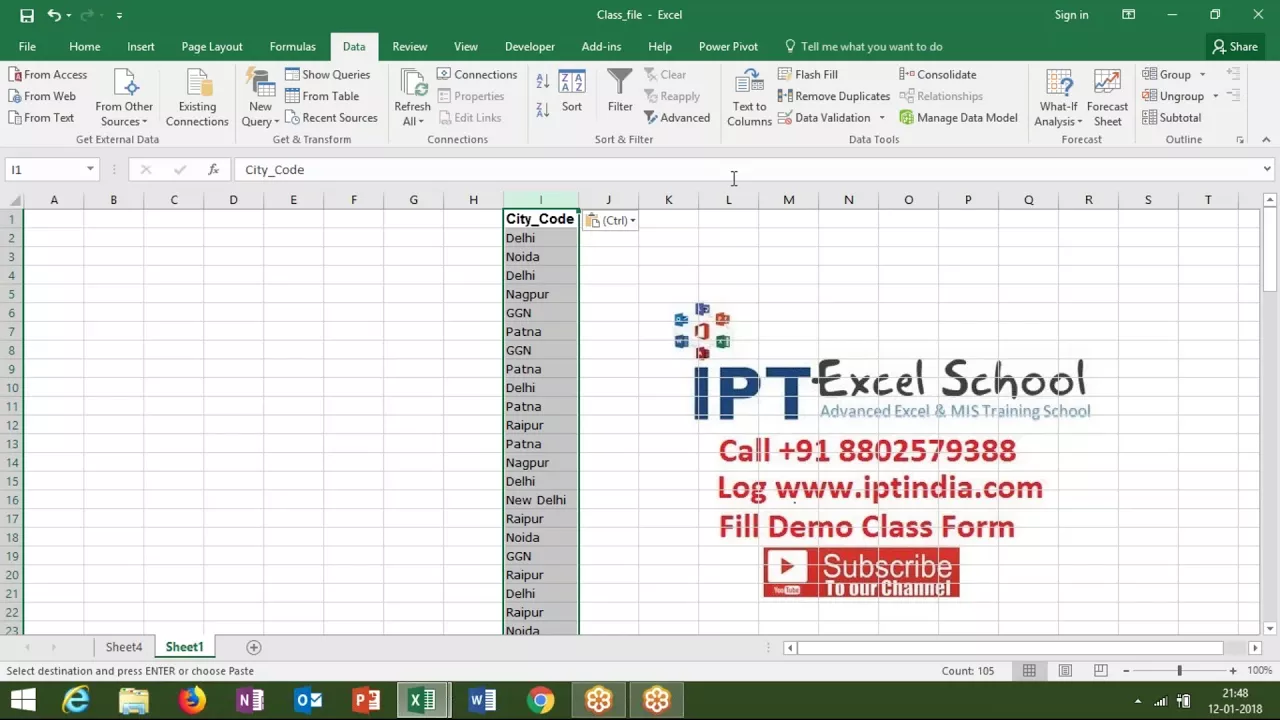
Task: Click Flash Fill
Action: [808, 74]
